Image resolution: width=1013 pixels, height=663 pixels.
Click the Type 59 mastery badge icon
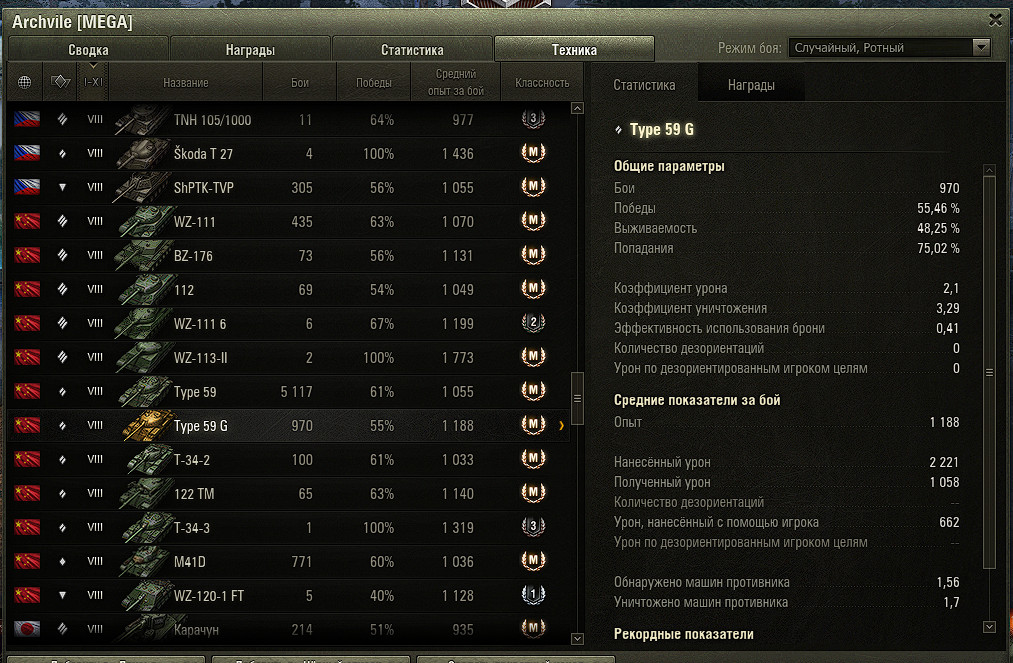(x=533, y=391)
